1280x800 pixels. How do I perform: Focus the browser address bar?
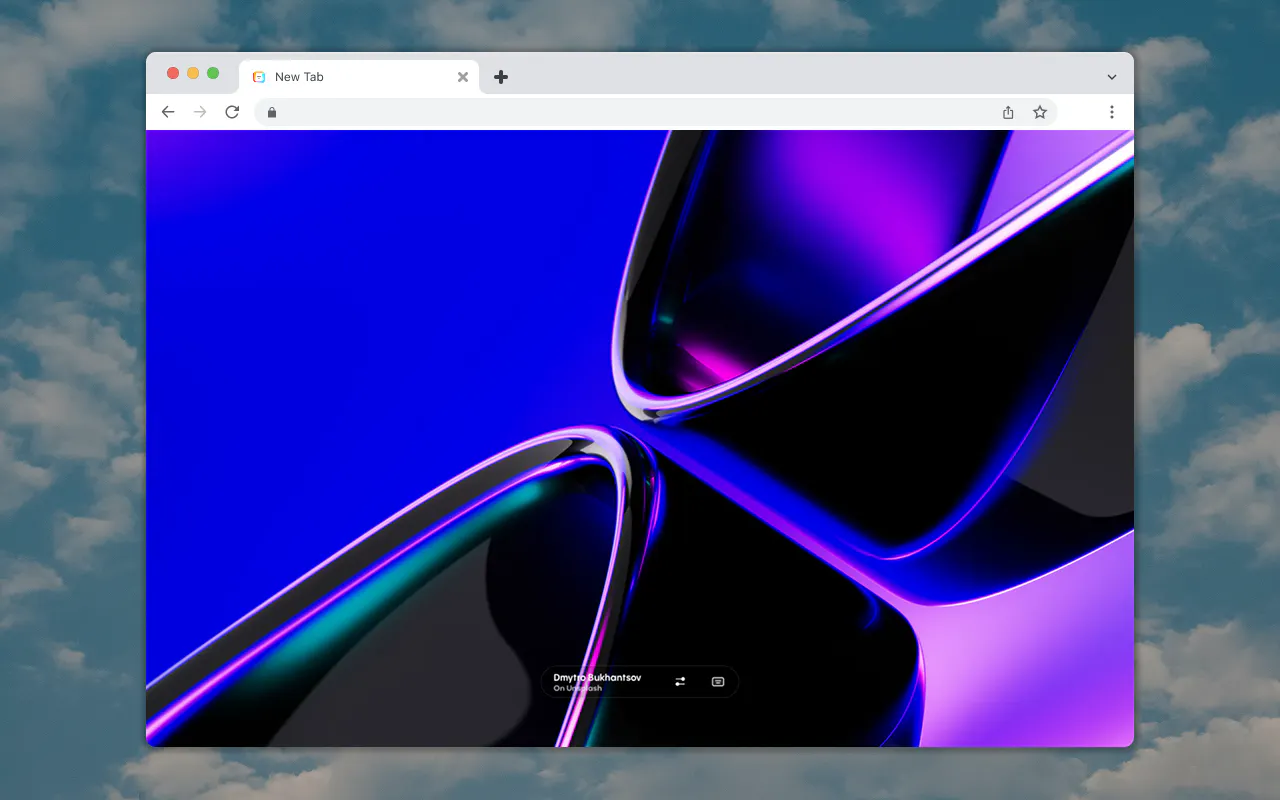[655, 112]
